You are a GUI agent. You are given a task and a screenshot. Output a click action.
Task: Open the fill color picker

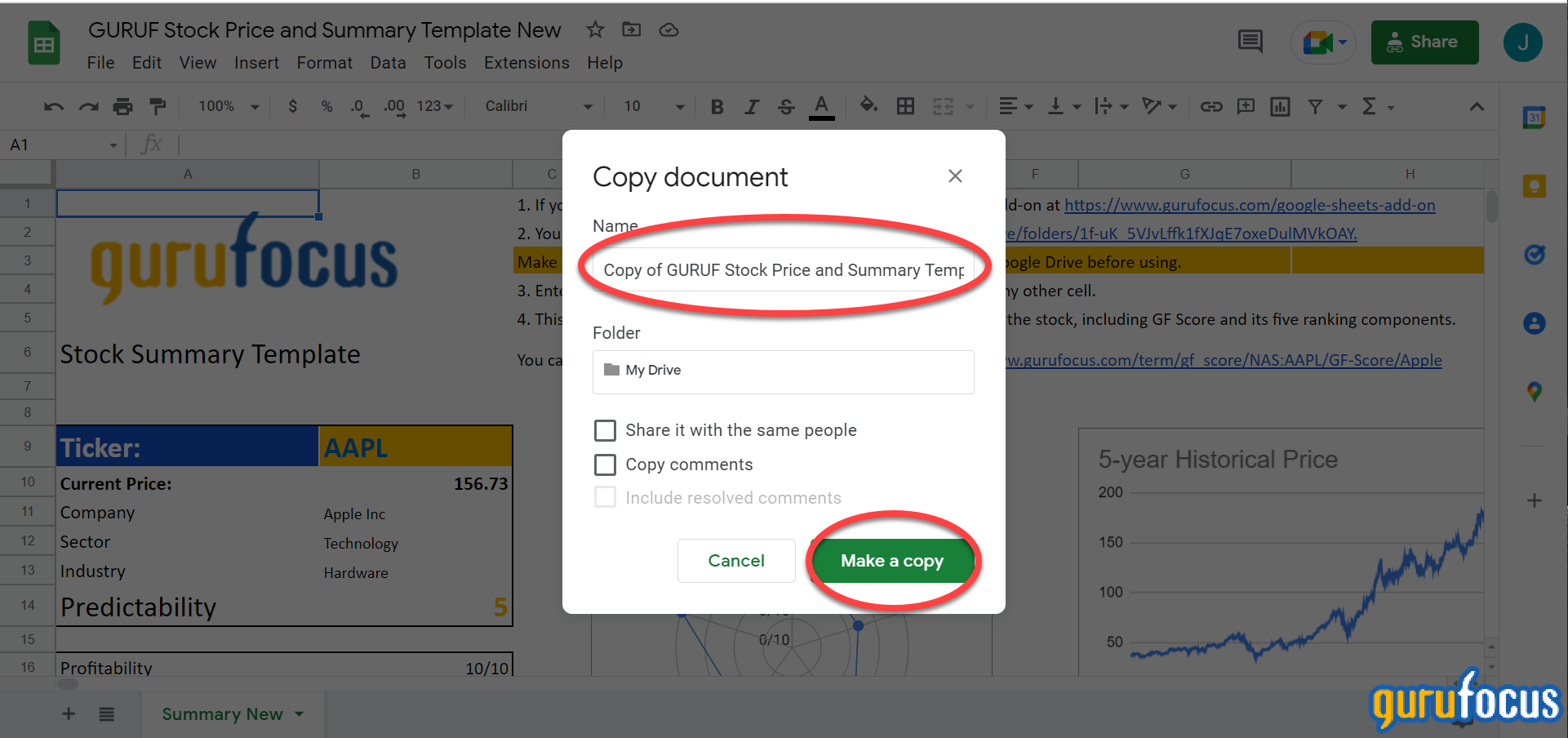pyautogui.click(x=868, y=105)
